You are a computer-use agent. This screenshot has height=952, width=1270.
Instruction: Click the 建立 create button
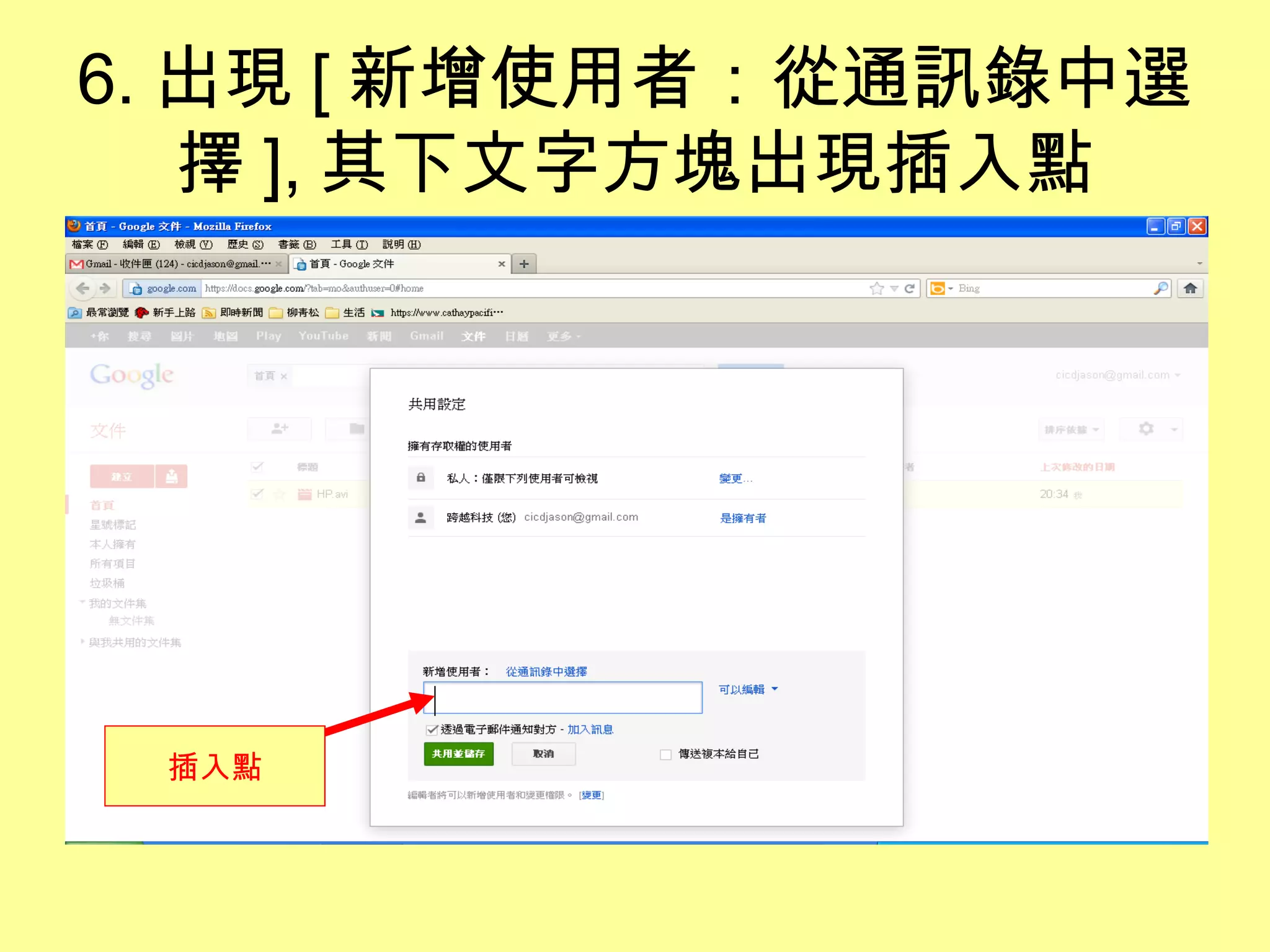122,477
